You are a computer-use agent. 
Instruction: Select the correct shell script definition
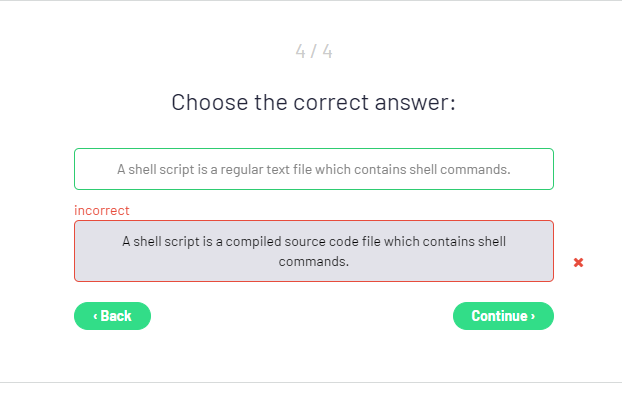pyautogui.click(x=314, y=169)
